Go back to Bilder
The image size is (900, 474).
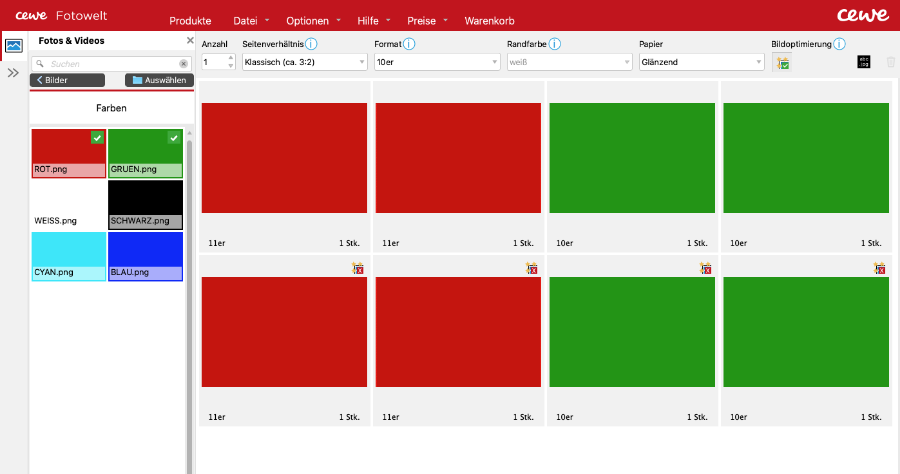pos(67,80)
